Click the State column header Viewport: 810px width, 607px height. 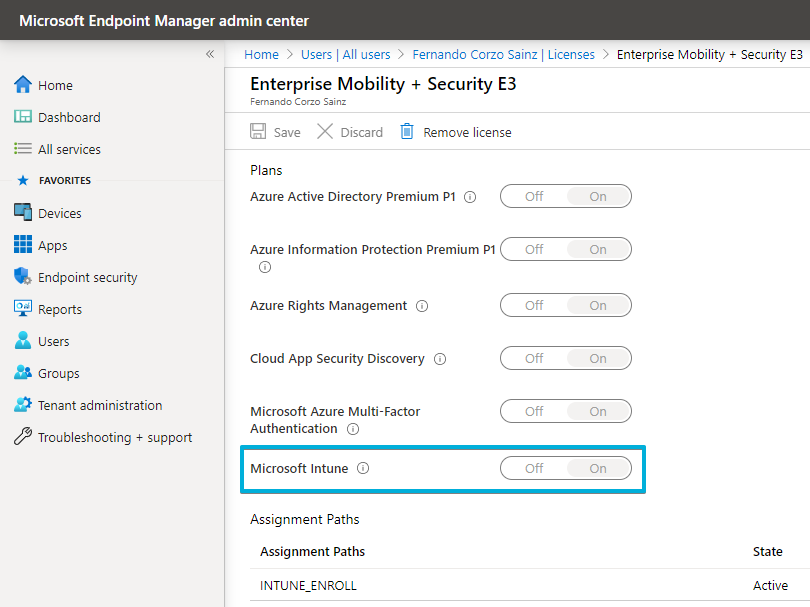pyautogui.click(x=768, y=551)
